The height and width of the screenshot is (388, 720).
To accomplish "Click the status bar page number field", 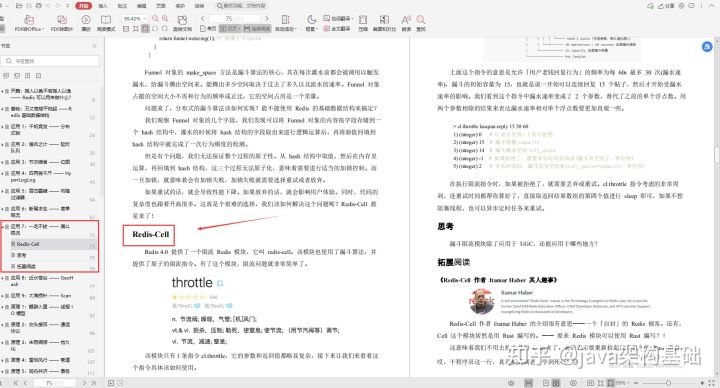I will (54, 383).
